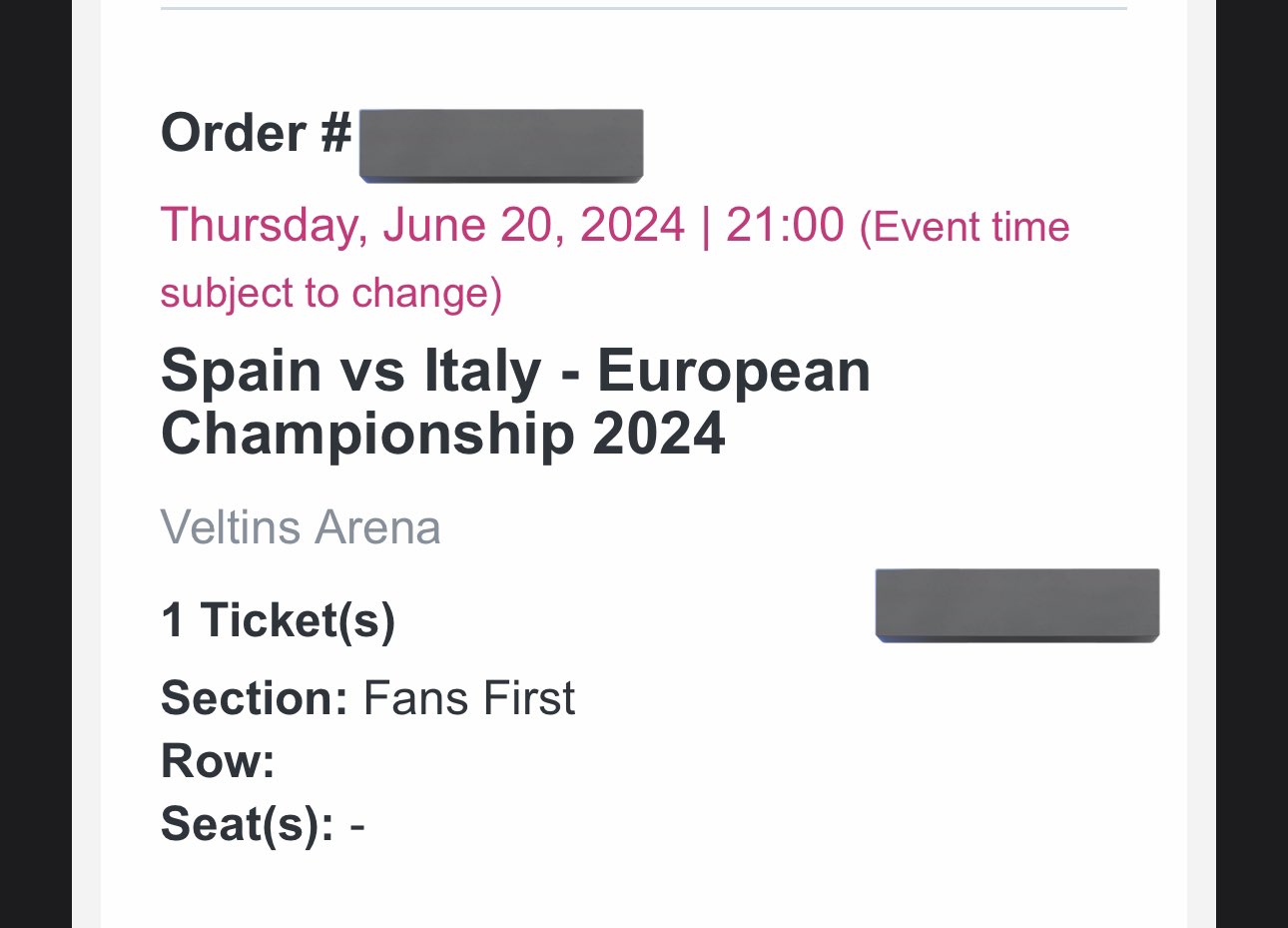
Task: Click the "Seat(s):" label
Action: coord(247,825)
